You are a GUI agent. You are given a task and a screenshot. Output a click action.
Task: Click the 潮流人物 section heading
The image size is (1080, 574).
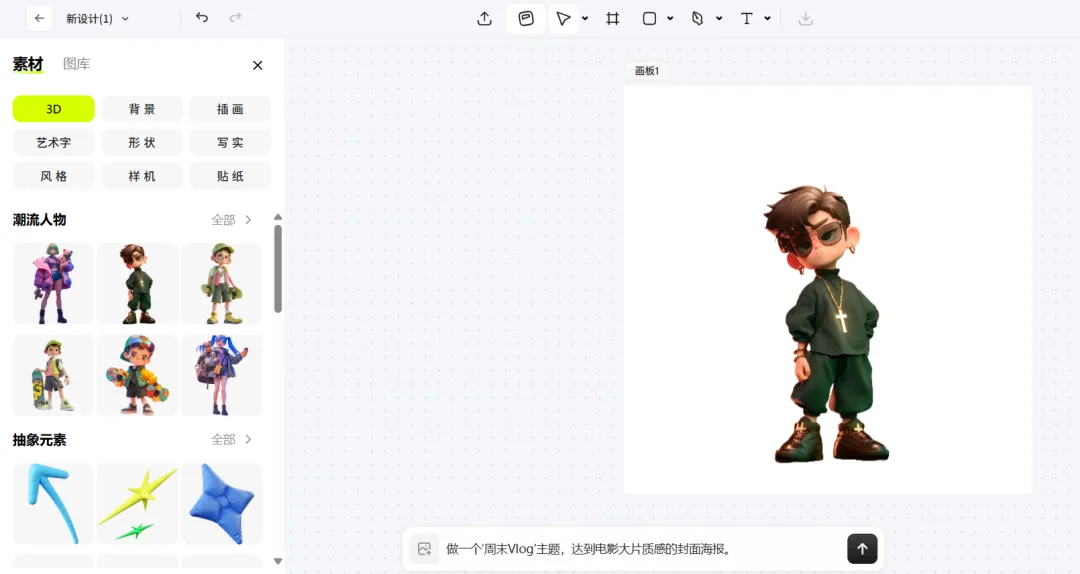coord(39,220)
